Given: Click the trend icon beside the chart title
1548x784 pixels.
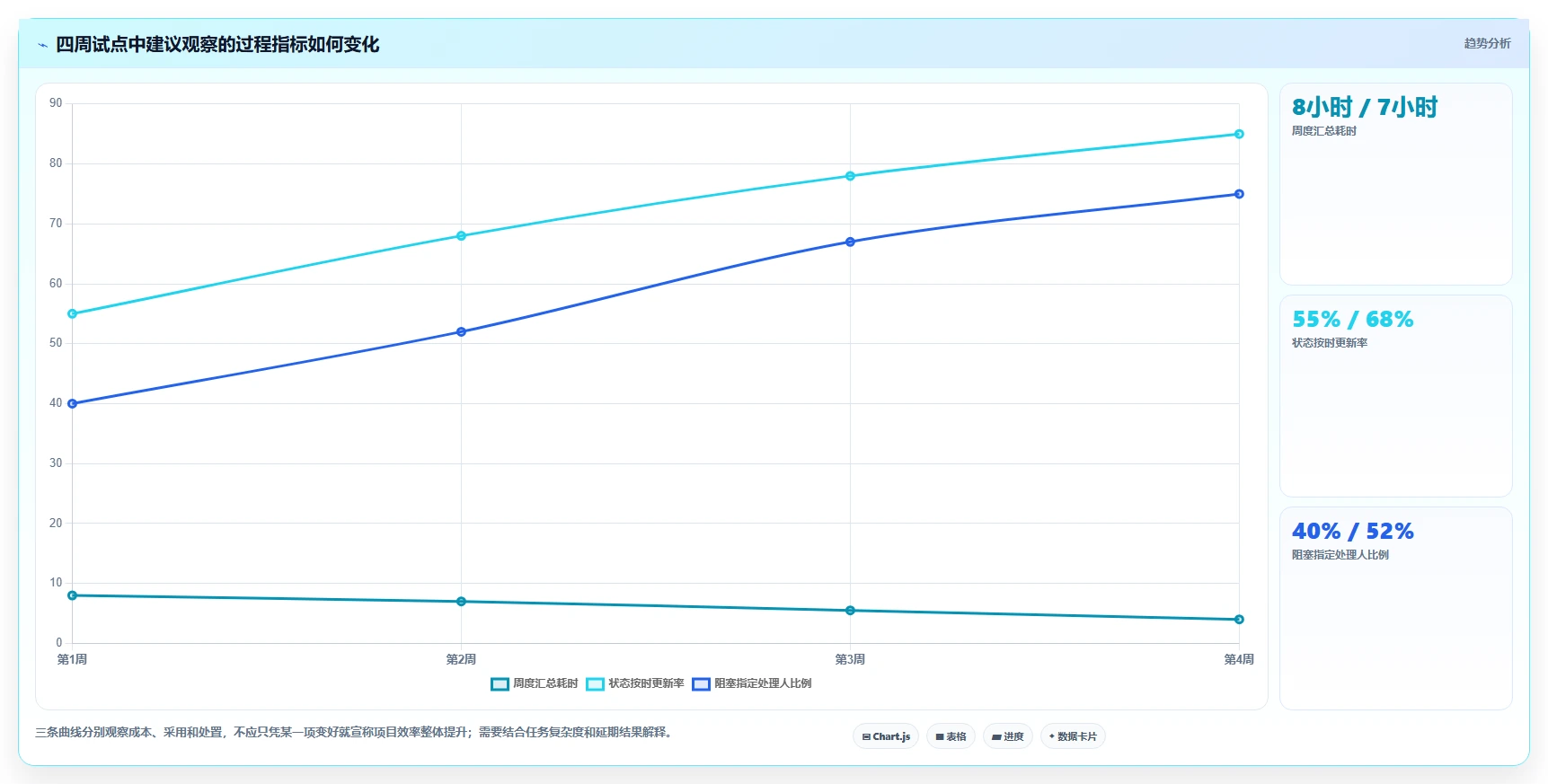Looking at the screenshot, I should [x=42, y=45].
